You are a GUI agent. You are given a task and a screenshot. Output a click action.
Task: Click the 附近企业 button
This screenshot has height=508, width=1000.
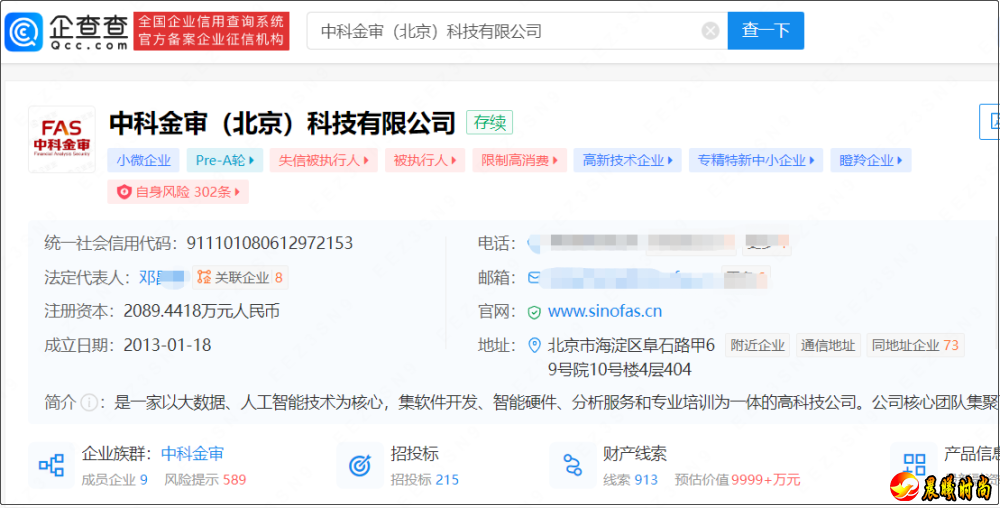[758, 345]
